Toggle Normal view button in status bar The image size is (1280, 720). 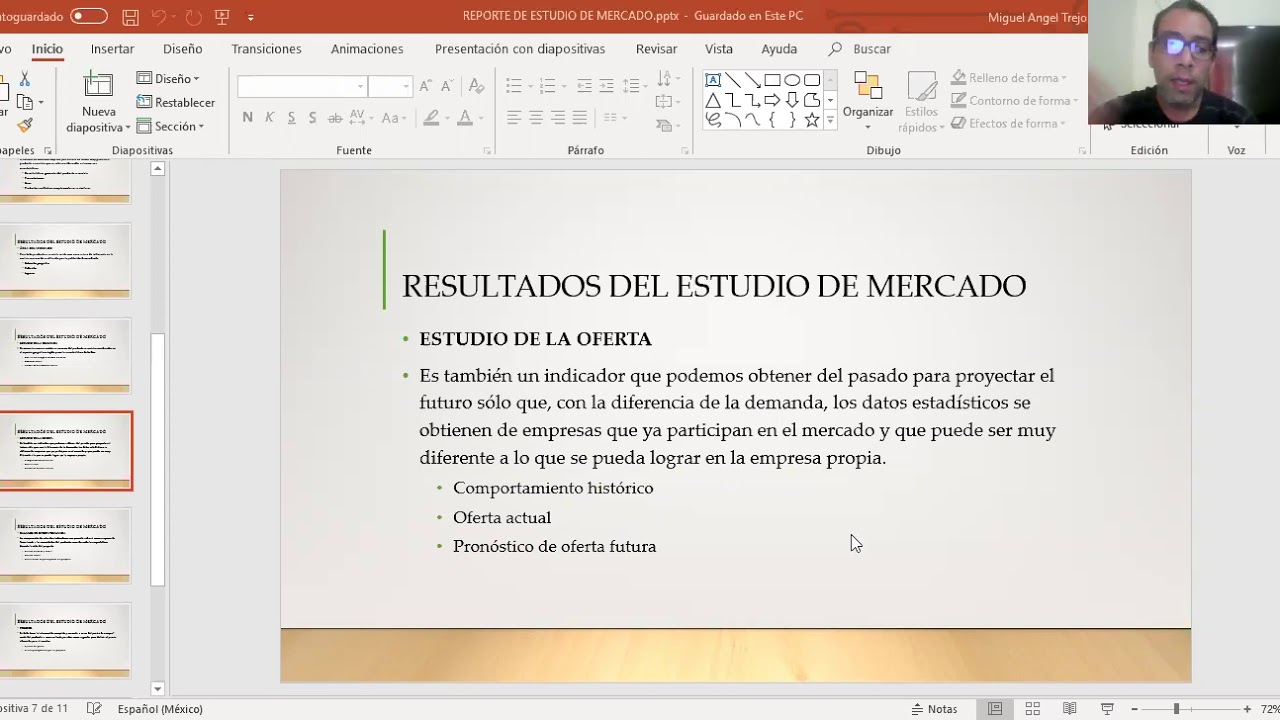(x=995, y=708)
